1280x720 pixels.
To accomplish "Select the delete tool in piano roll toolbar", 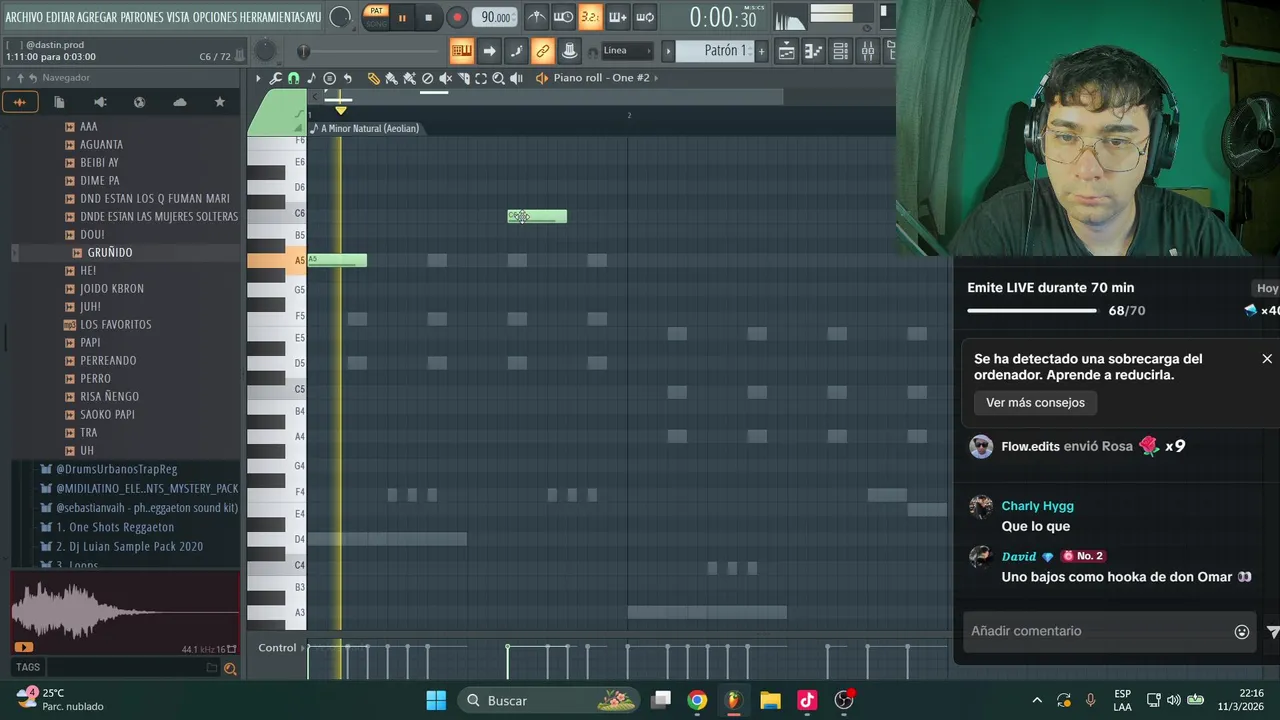I will click(427, 78).
